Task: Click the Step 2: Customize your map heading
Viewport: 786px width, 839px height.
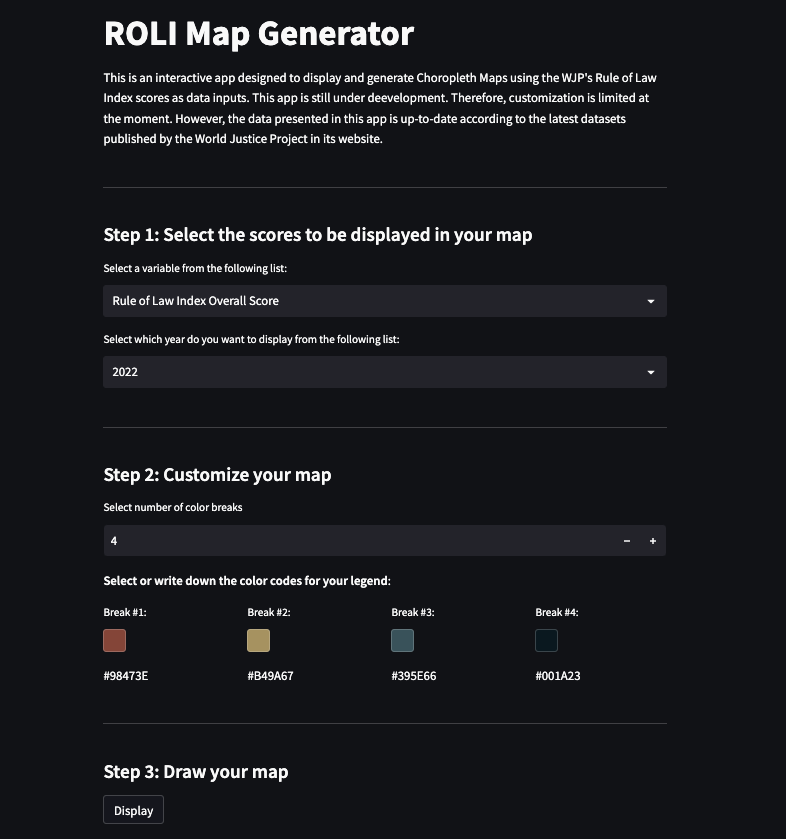Action: (217, 475)
